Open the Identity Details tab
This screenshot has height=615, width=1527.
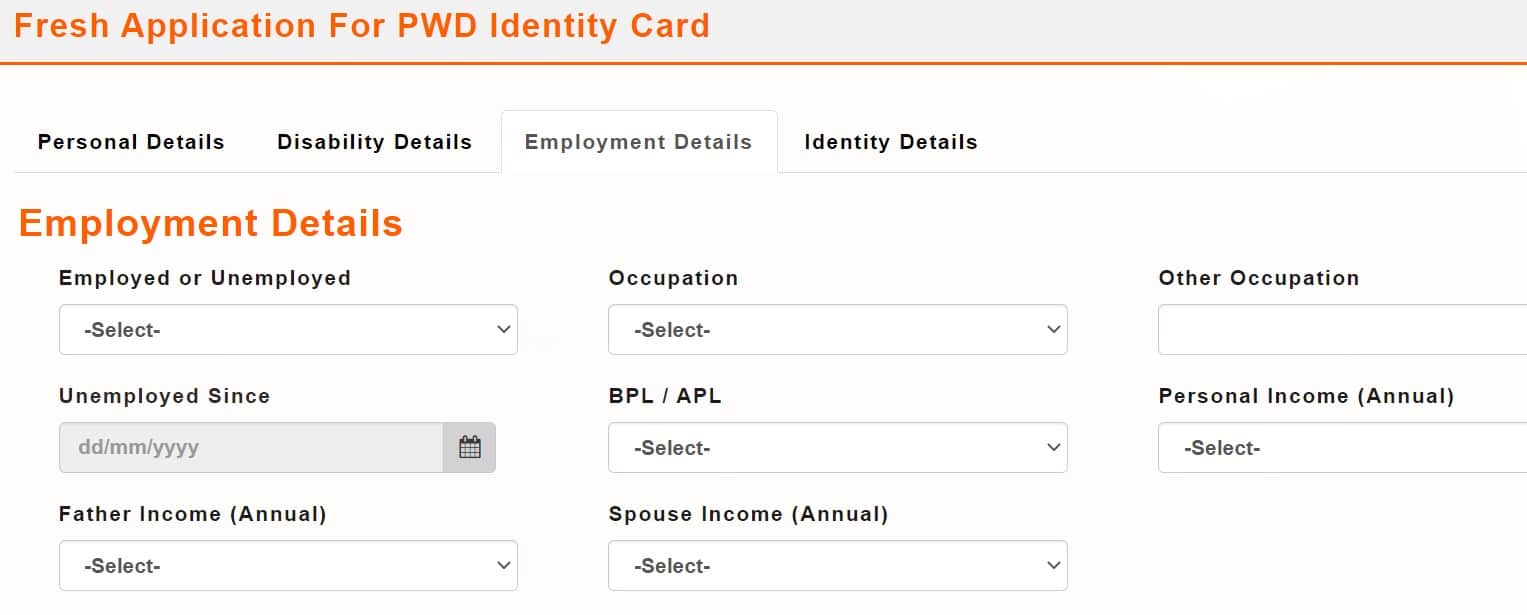pyautogui.click(x=889, y=141)
